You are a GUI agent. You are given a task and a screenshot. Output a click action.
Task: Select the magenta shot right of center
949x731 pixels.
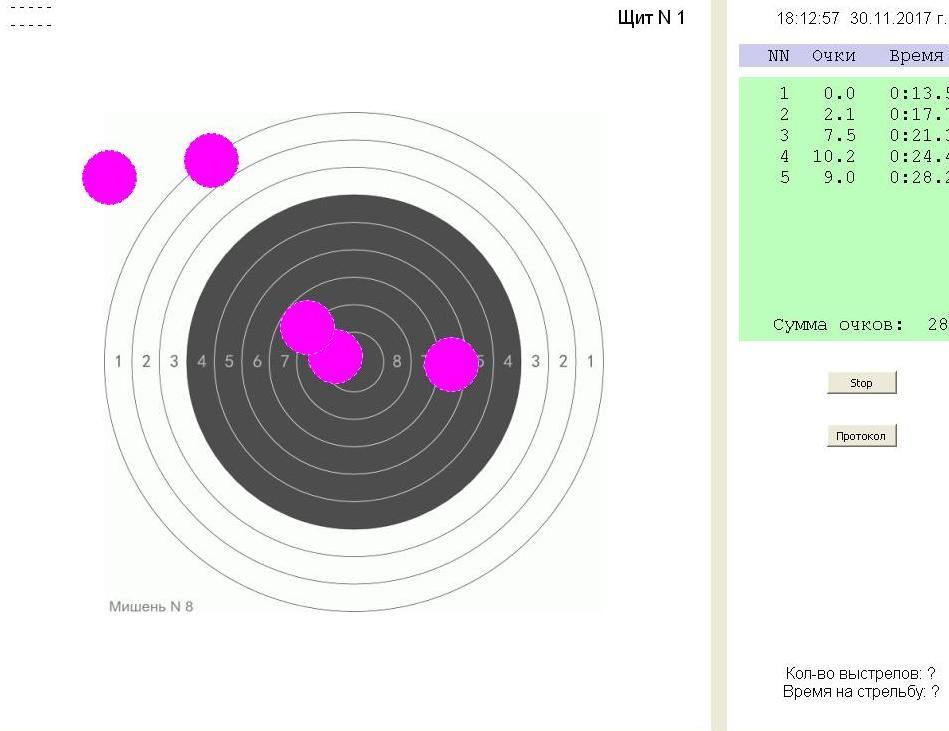click(451, 364)
